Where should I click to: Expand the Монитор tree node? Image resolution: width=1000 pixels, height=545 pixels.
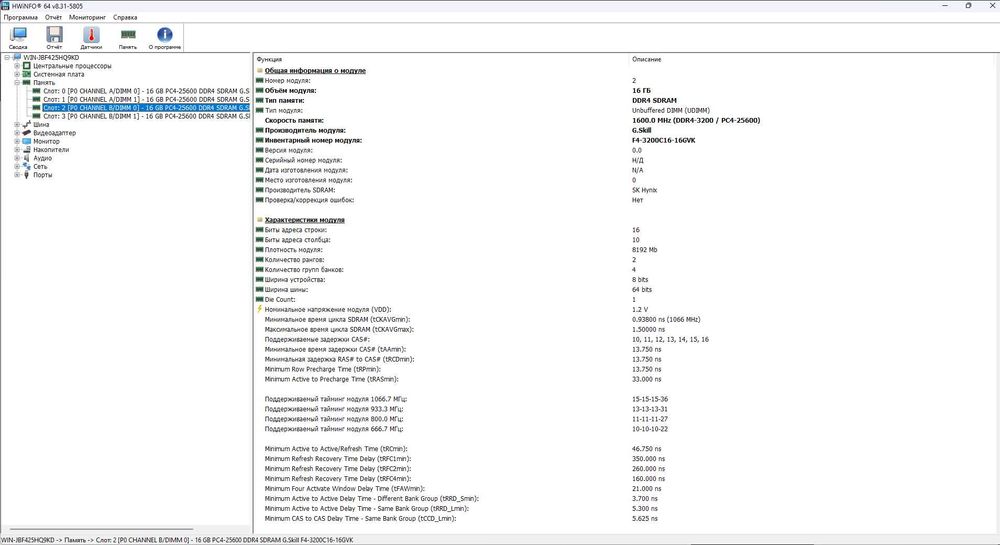click(17, 141)
